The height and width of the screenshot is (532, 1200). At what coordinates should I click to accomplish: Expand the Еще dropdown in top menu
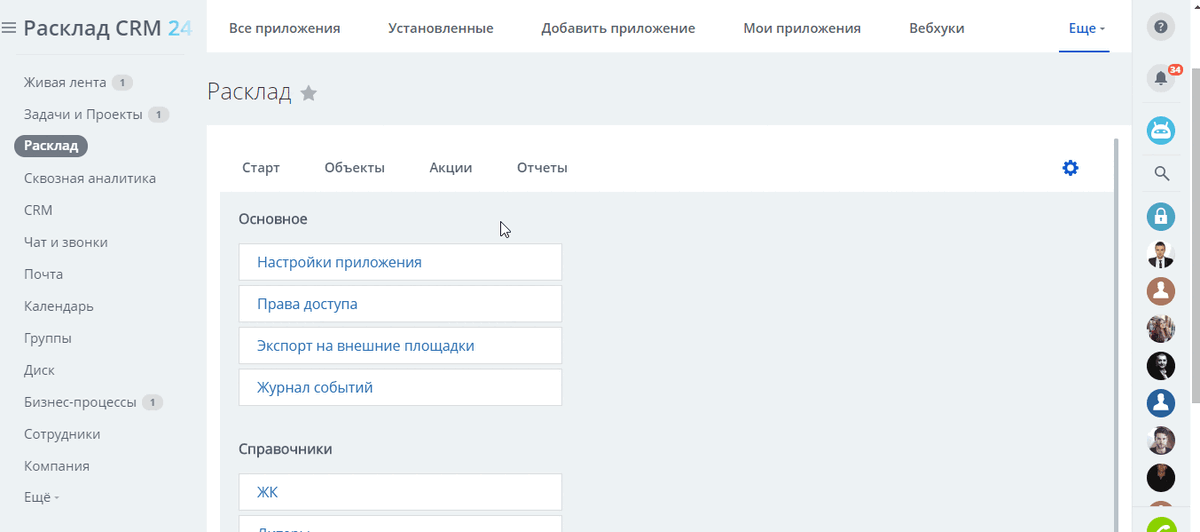1087,28
